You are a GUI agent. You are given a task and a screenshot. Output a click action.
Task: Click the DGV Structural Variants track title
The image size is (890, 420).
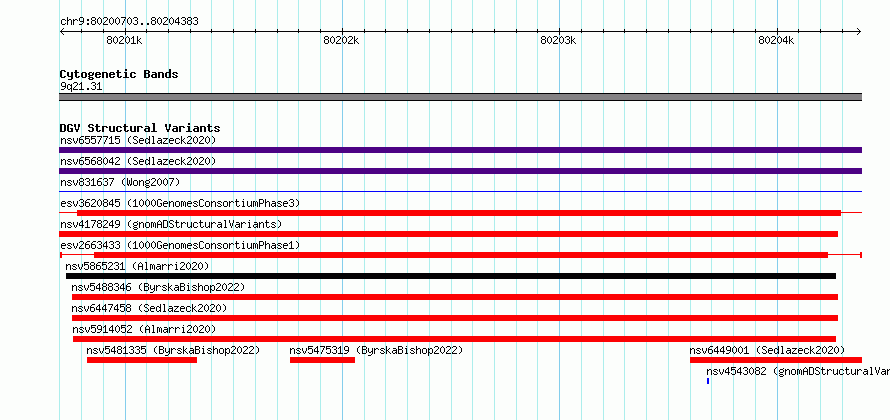point(140,128)
